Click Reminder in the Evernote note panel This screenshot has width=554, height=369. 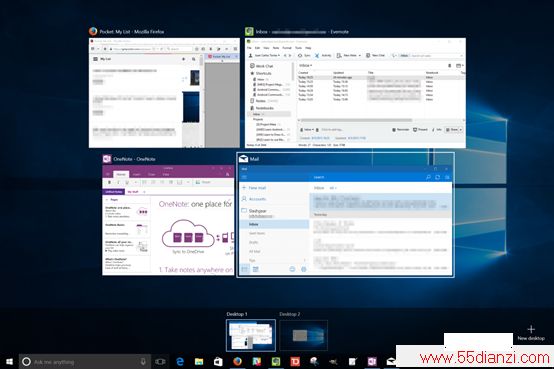click(401, 130)
